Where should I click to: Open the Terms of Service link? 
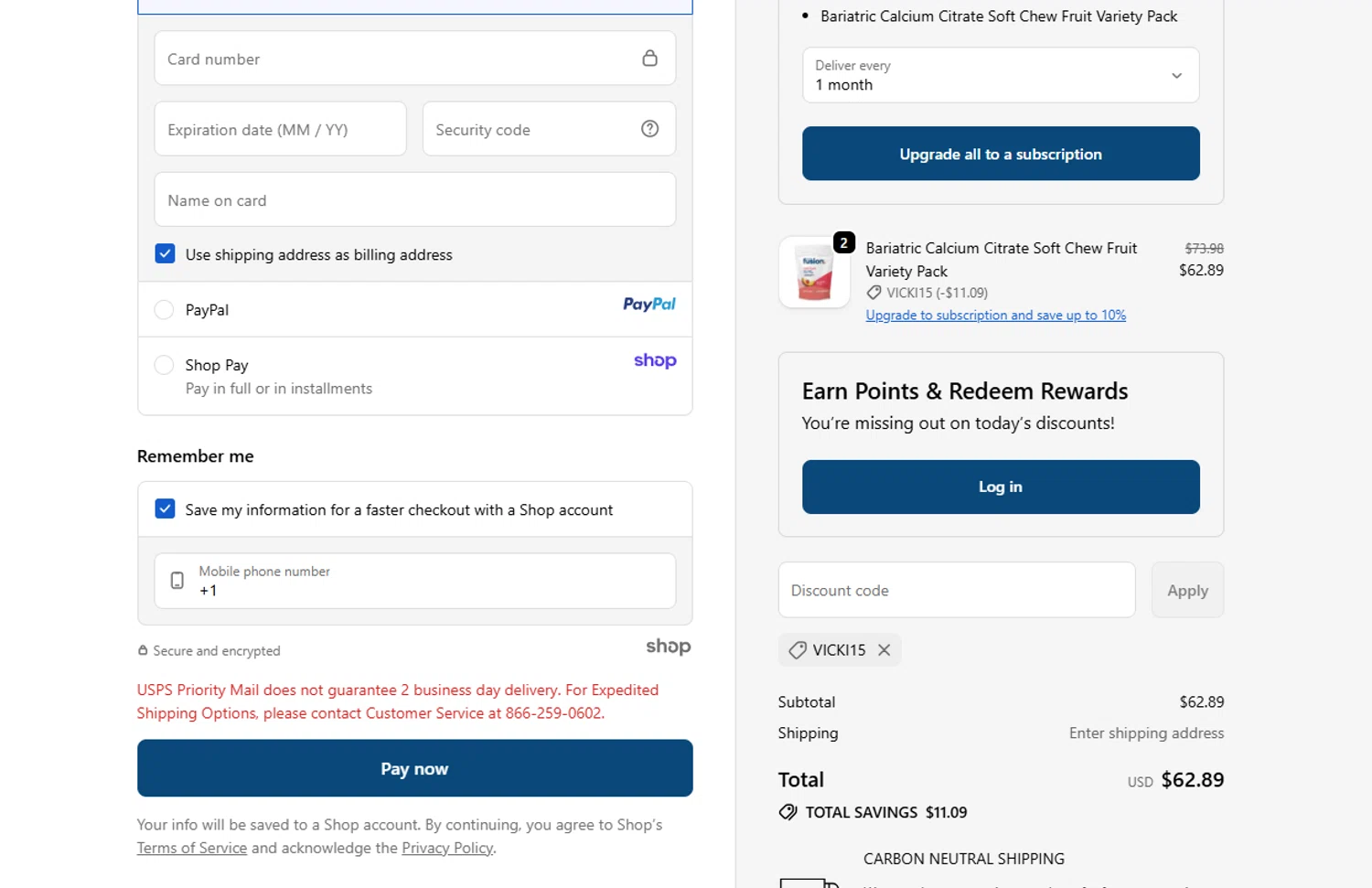tap(192, 848)
